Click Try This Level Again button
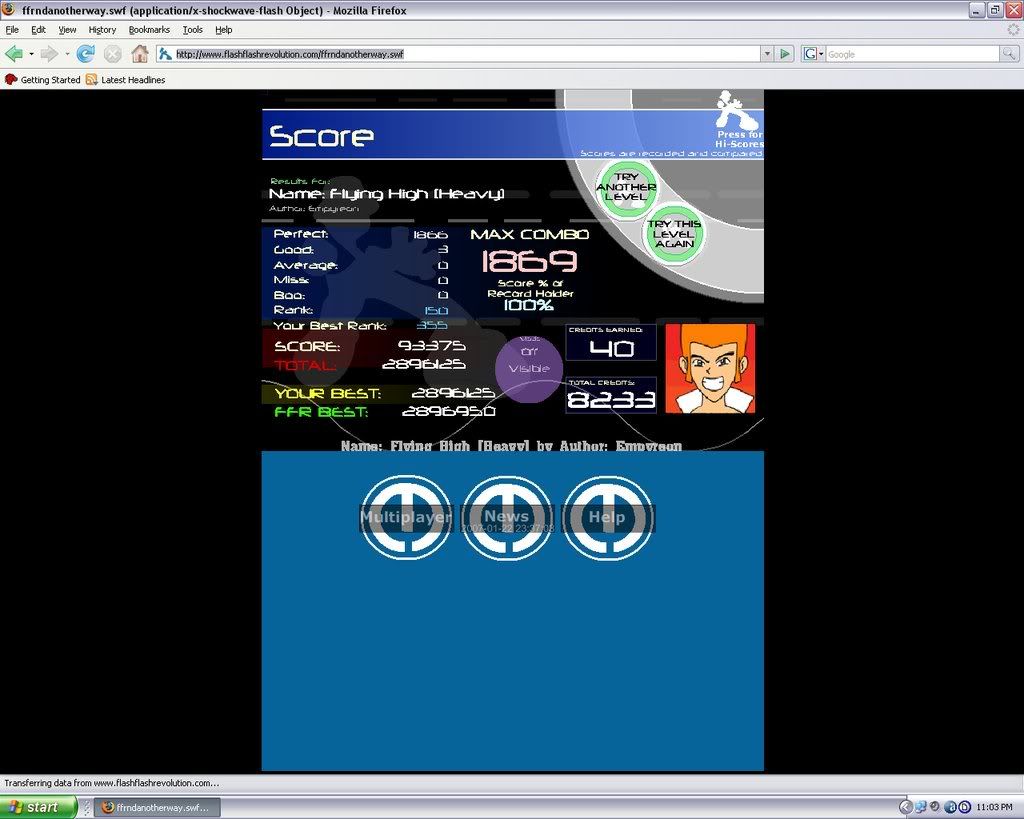1024x819 pixels. (x=674, y=235)
